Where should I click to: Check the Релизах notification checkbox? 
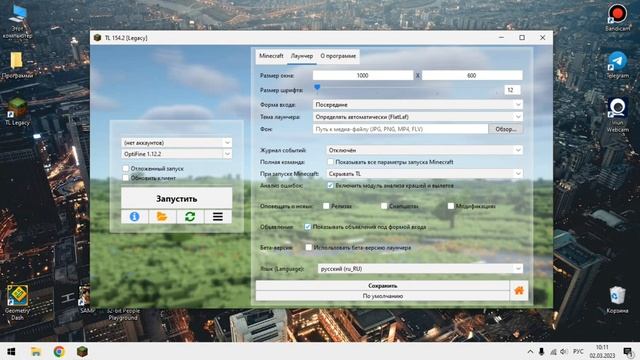[x=326, y=206]
